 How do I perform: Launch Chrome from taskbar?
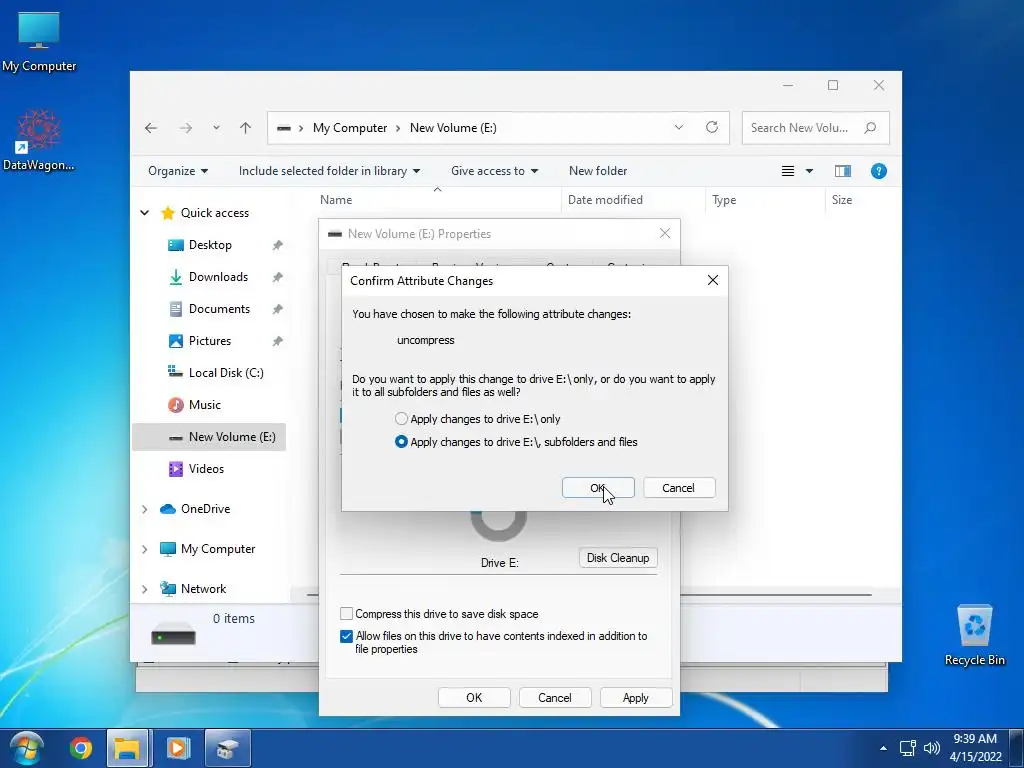pos(81,748)
